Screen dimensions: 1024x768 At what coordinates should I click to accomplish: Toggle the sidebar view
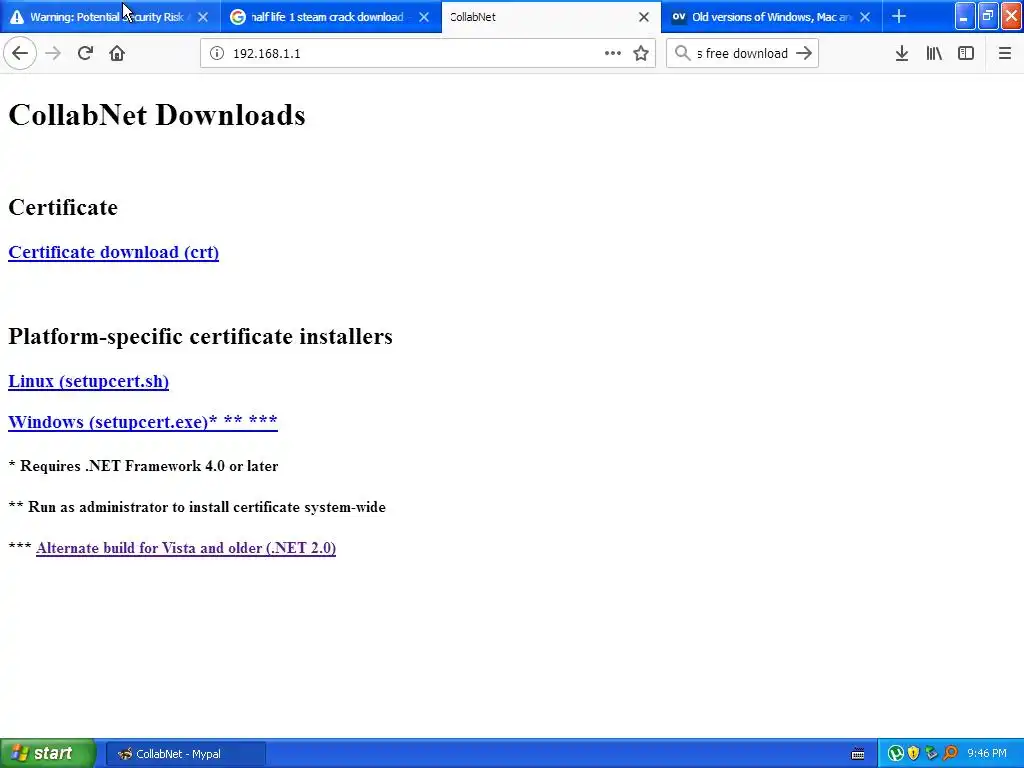pos(966,53)
